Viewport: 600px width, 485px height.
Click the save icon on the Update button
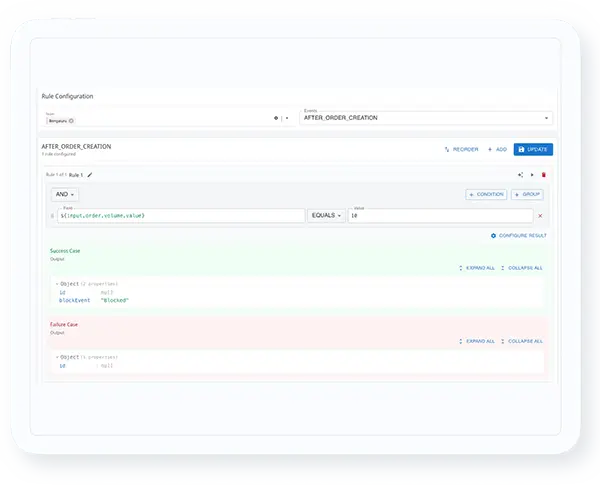coord(521,149)
